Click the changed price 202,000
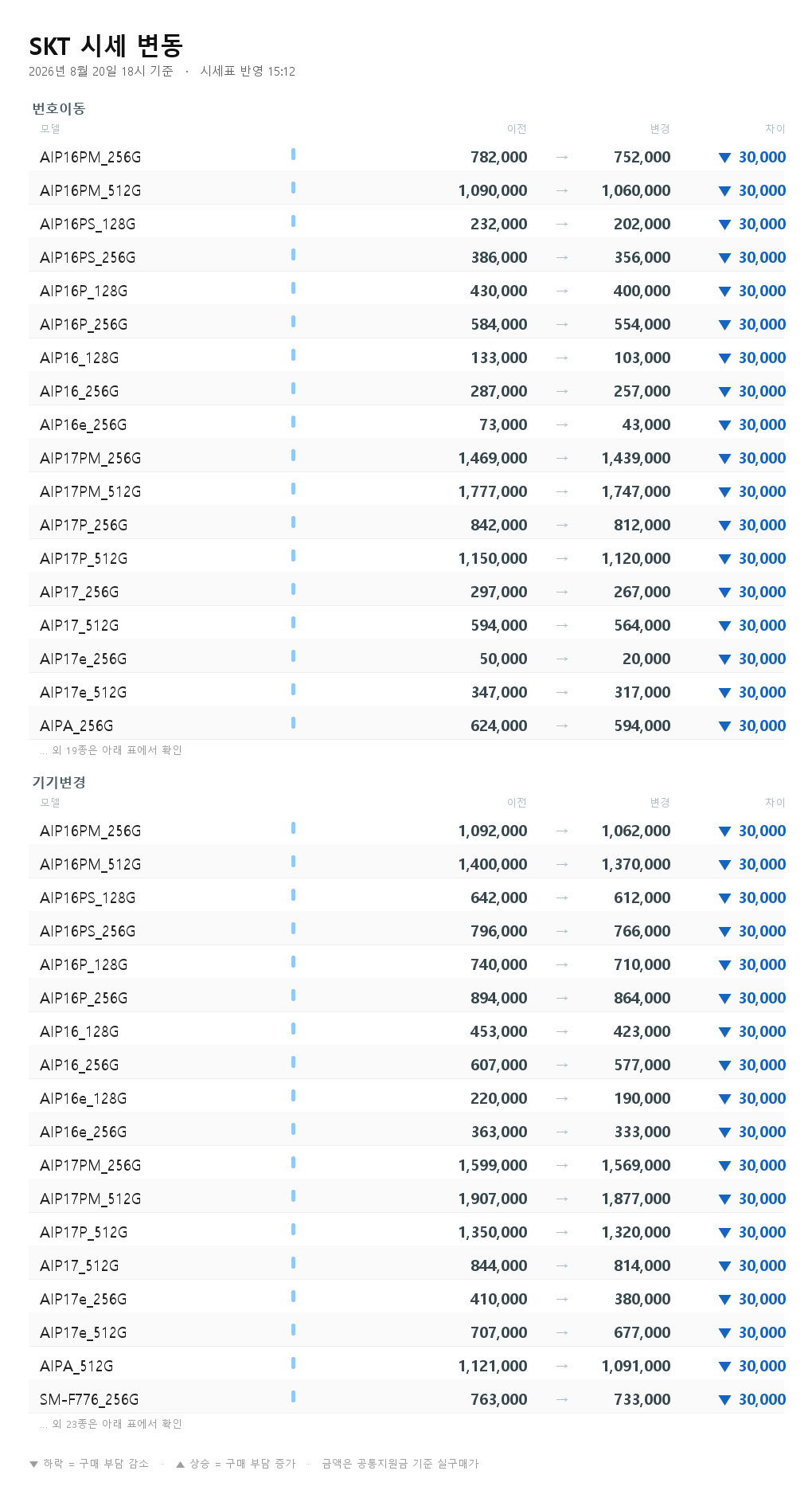This screenshot has width=812, height=1494. click(x=642, y=225)
